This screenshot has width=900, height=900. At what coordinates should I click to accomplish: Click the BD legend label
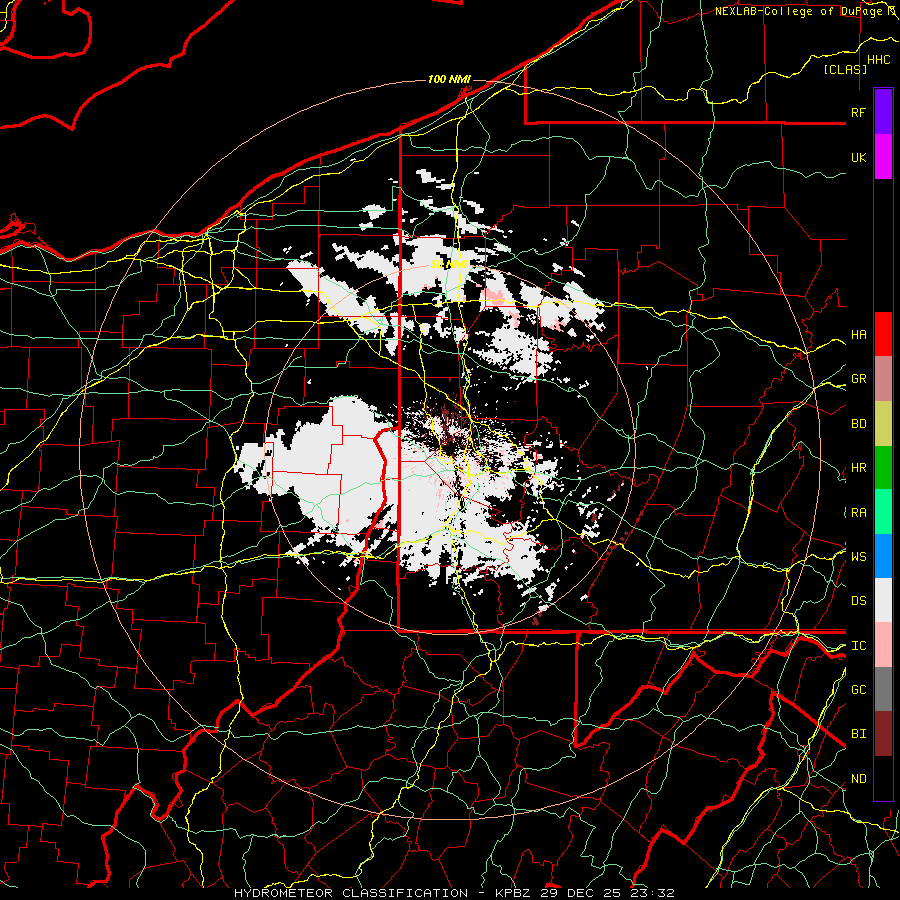(858, 424)
